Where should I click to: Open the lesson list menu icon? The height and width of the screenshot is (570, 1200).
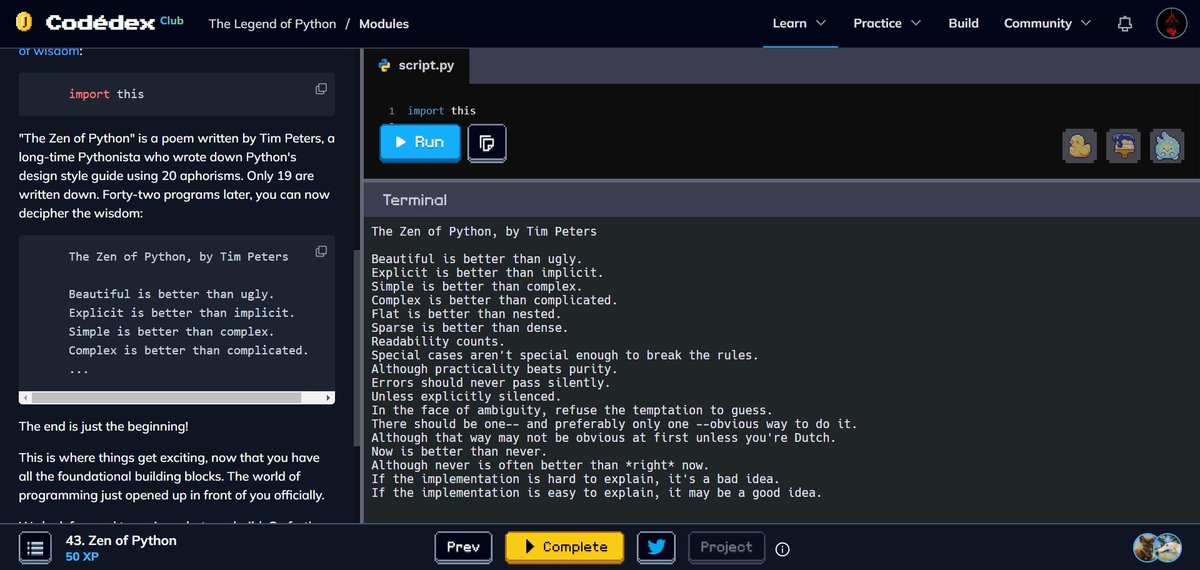(35, 548)
